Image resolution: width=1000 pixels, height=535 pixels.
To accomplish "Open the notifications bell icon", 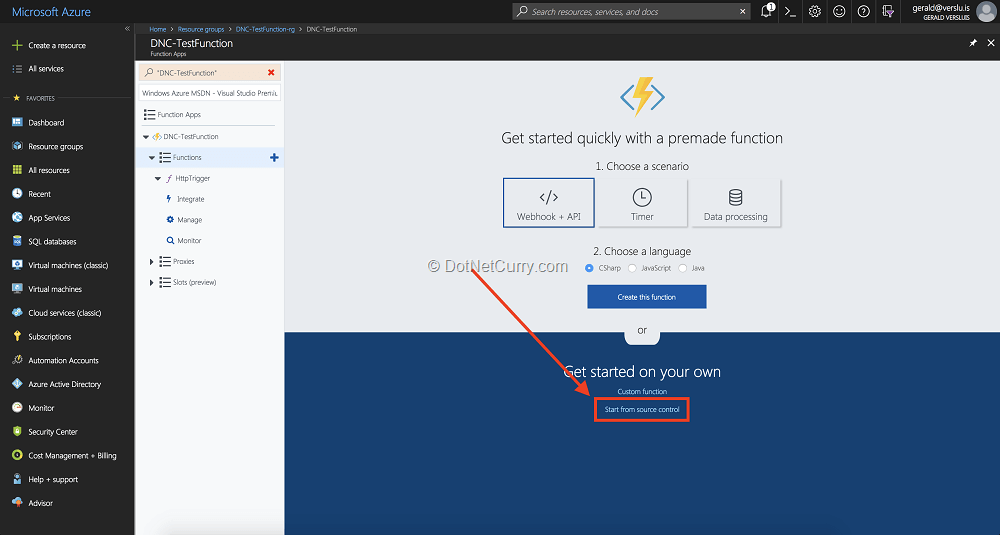I will pyautogui.click(x=767, y=11).
